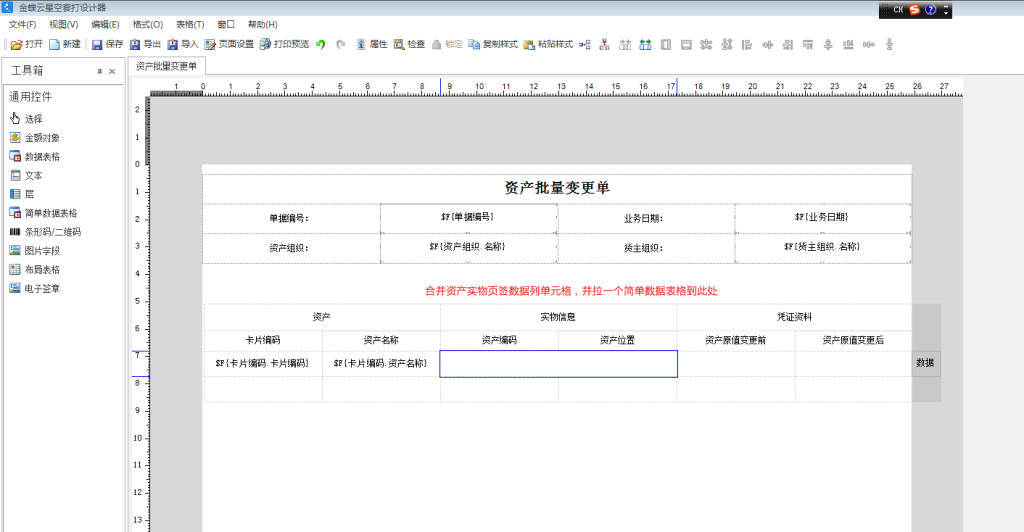This screenshot has height=532, width=1024.
Task: Select the $F{资产组织.名称} field cell
Action: point(469,247)
